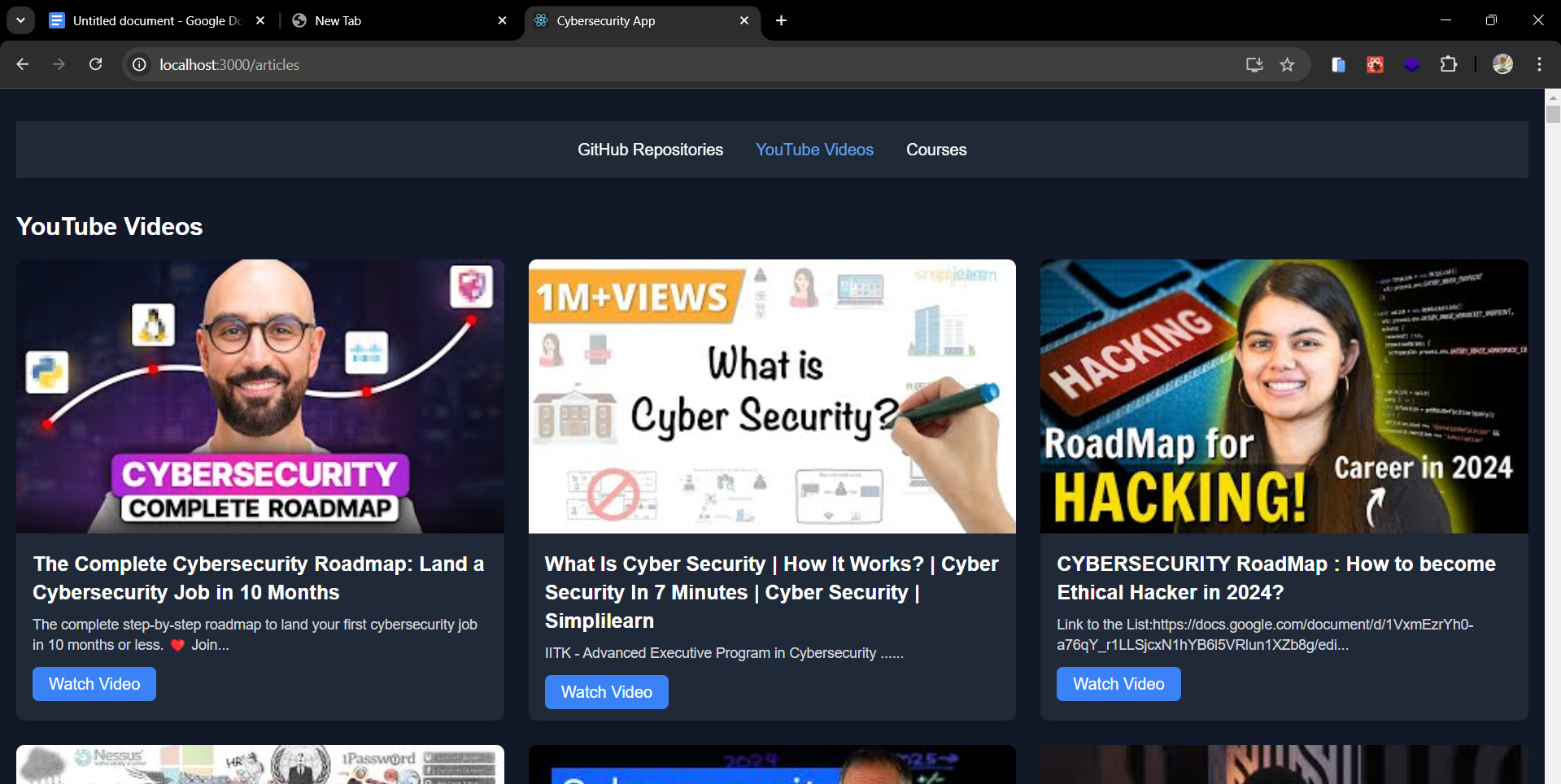Screen dimensions: 1561x784
Task: Click title 'The Complete Cybersecurity Roadmap: Land a Cybersecurity Job'
Action: [259, 578]
